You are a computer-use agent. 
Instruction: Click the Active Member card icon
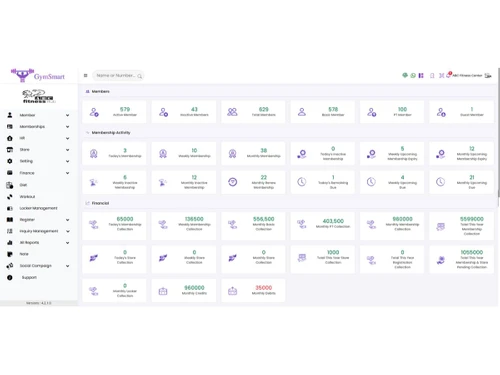[x=94, y=112]
